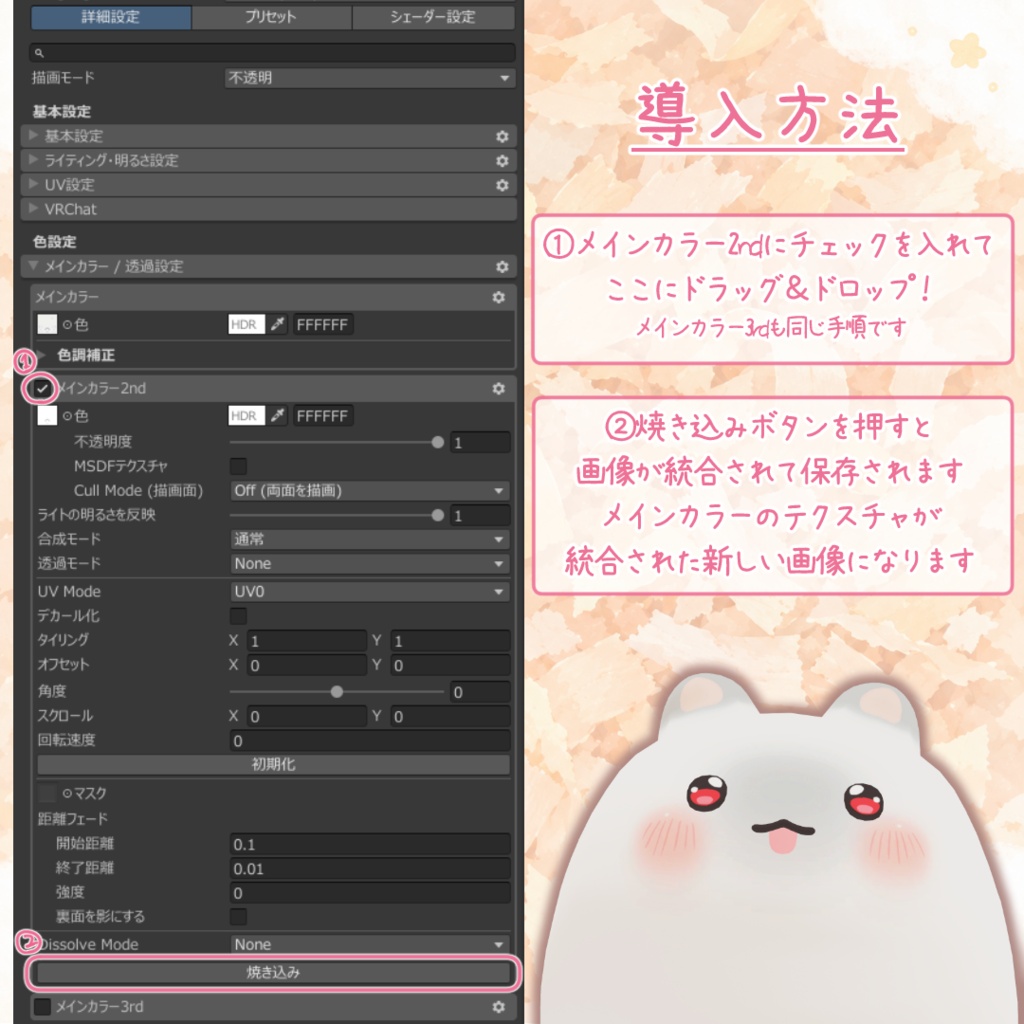Click メインカラー2nd texture slot thumbnail
The height and width of the screenshot is (1024, 1024).
pos(47,415)
